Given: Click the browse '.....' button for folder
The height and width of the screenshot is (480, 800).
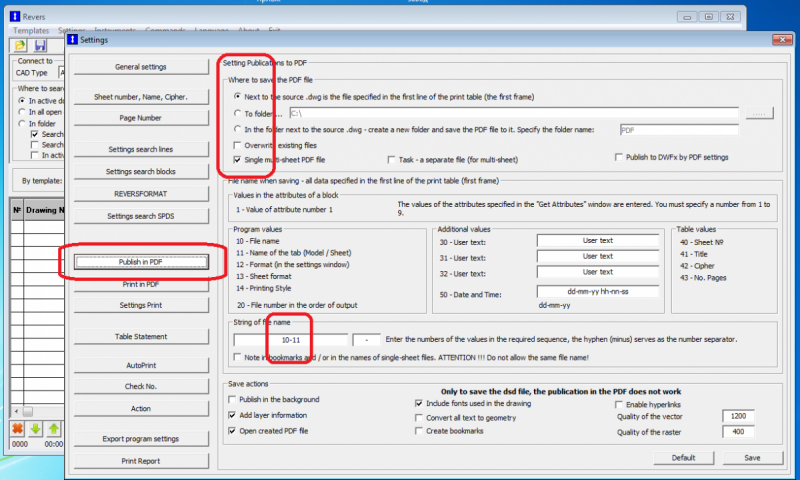Looking at the screenshot, I should [x=760, y=113].
